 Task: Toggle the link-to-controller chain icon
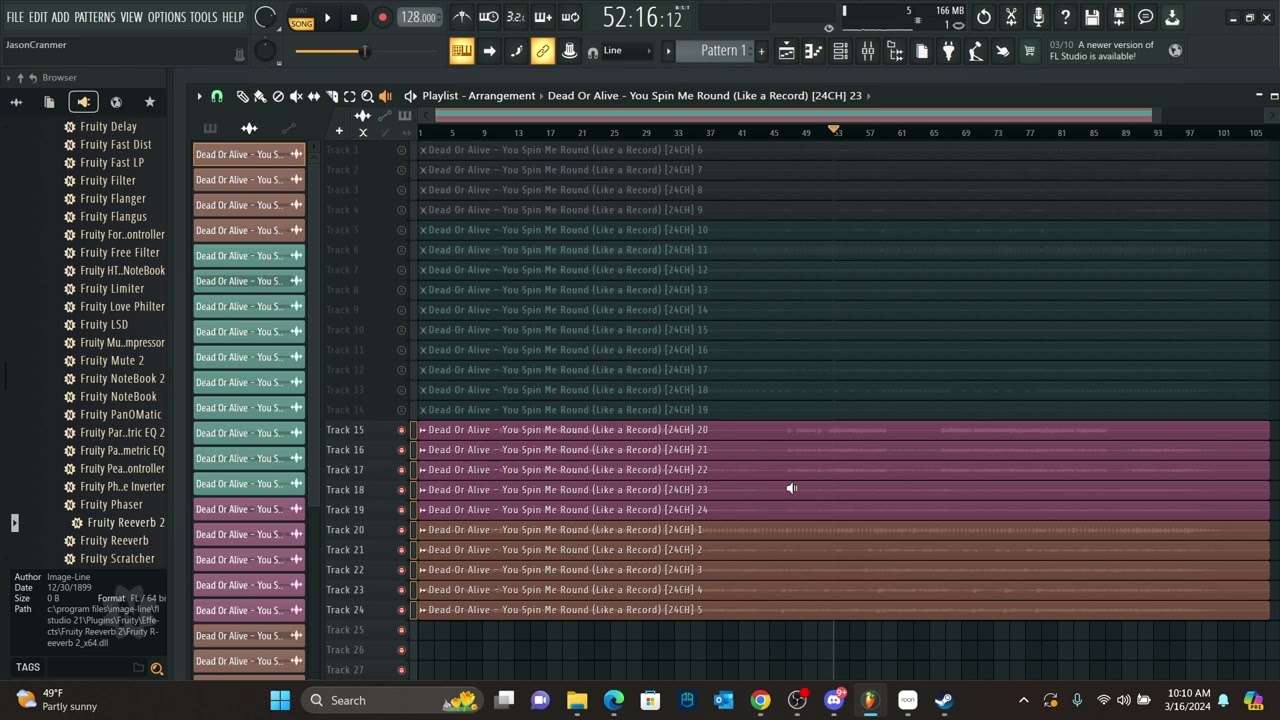(x=542, y=52)
